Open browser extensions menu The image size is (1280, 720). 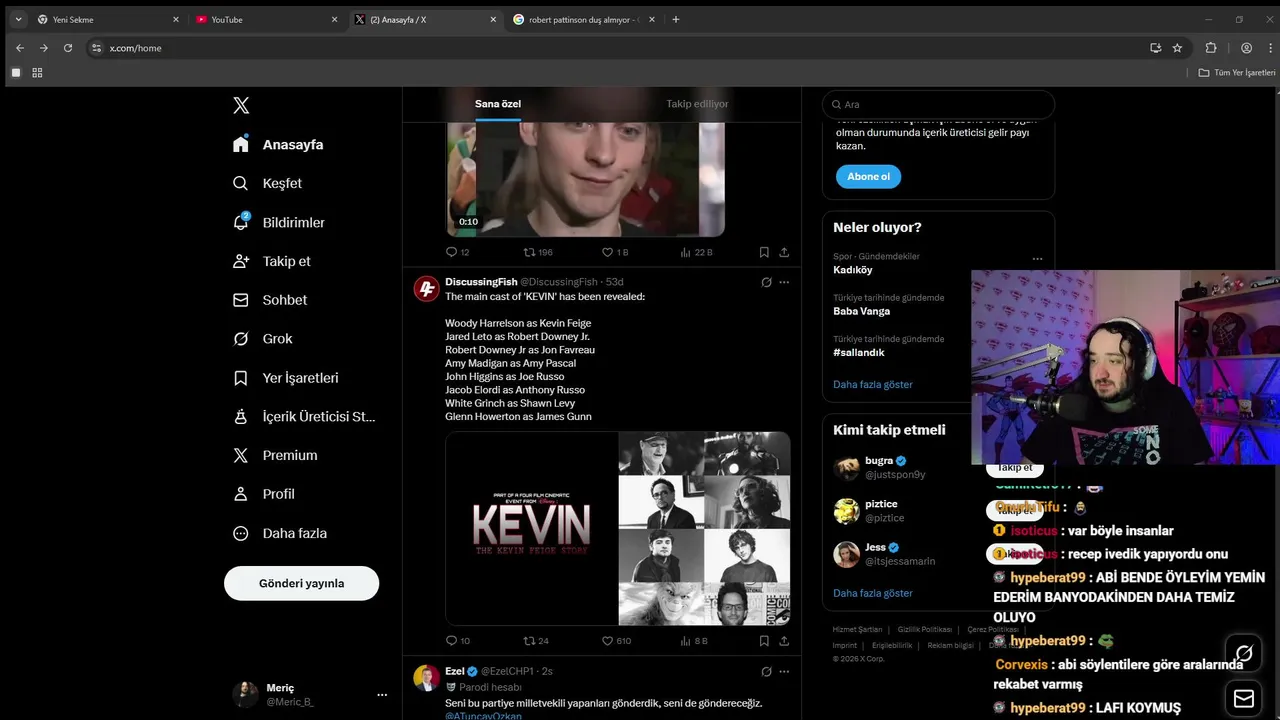pos(1211,48)
